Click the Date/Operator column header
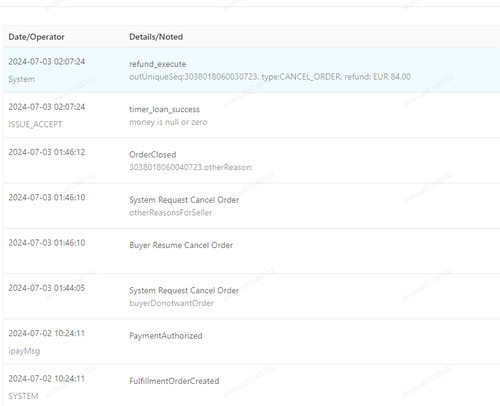Image resolution: width=500 pixels, height=406 pixels. pyautogui.click(x=36, y=37)
